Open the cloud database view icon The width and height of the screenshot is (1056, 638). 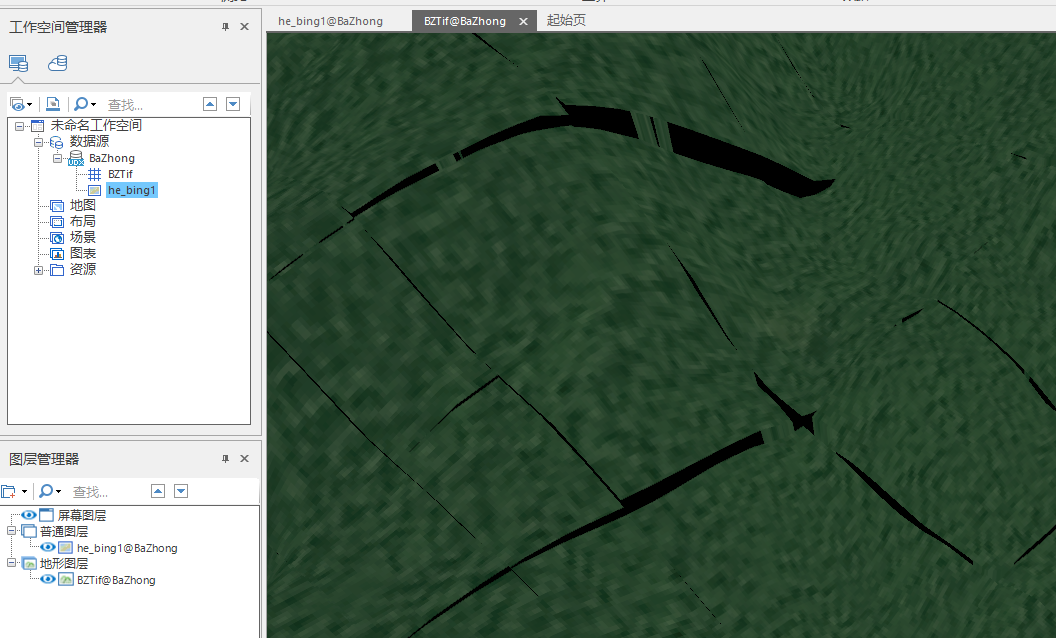coord(58,63)
